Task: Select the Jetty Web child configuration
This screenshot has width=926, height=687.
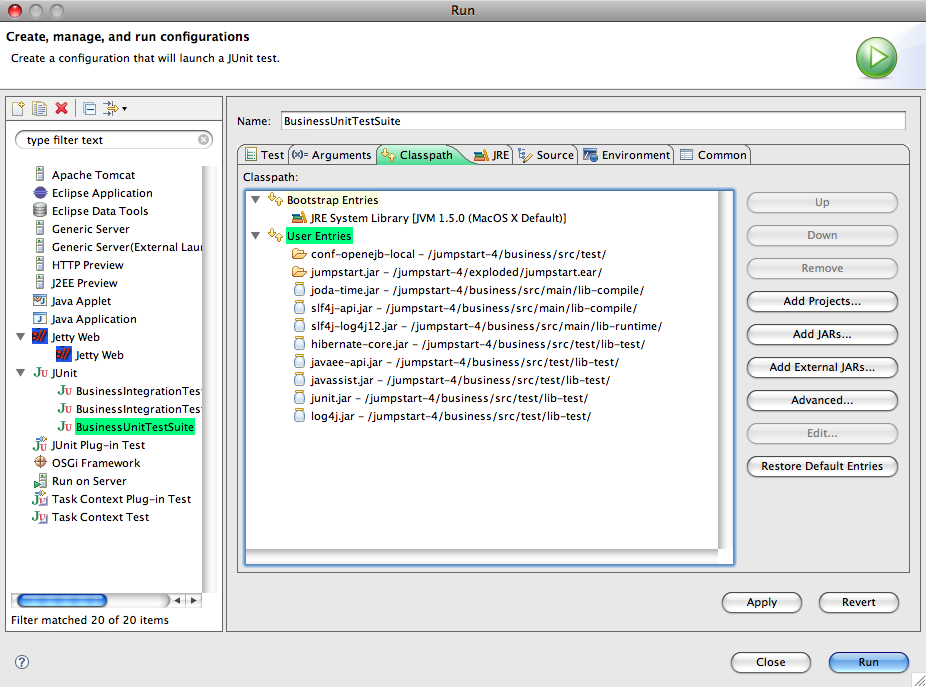Action: click(99, 355)
